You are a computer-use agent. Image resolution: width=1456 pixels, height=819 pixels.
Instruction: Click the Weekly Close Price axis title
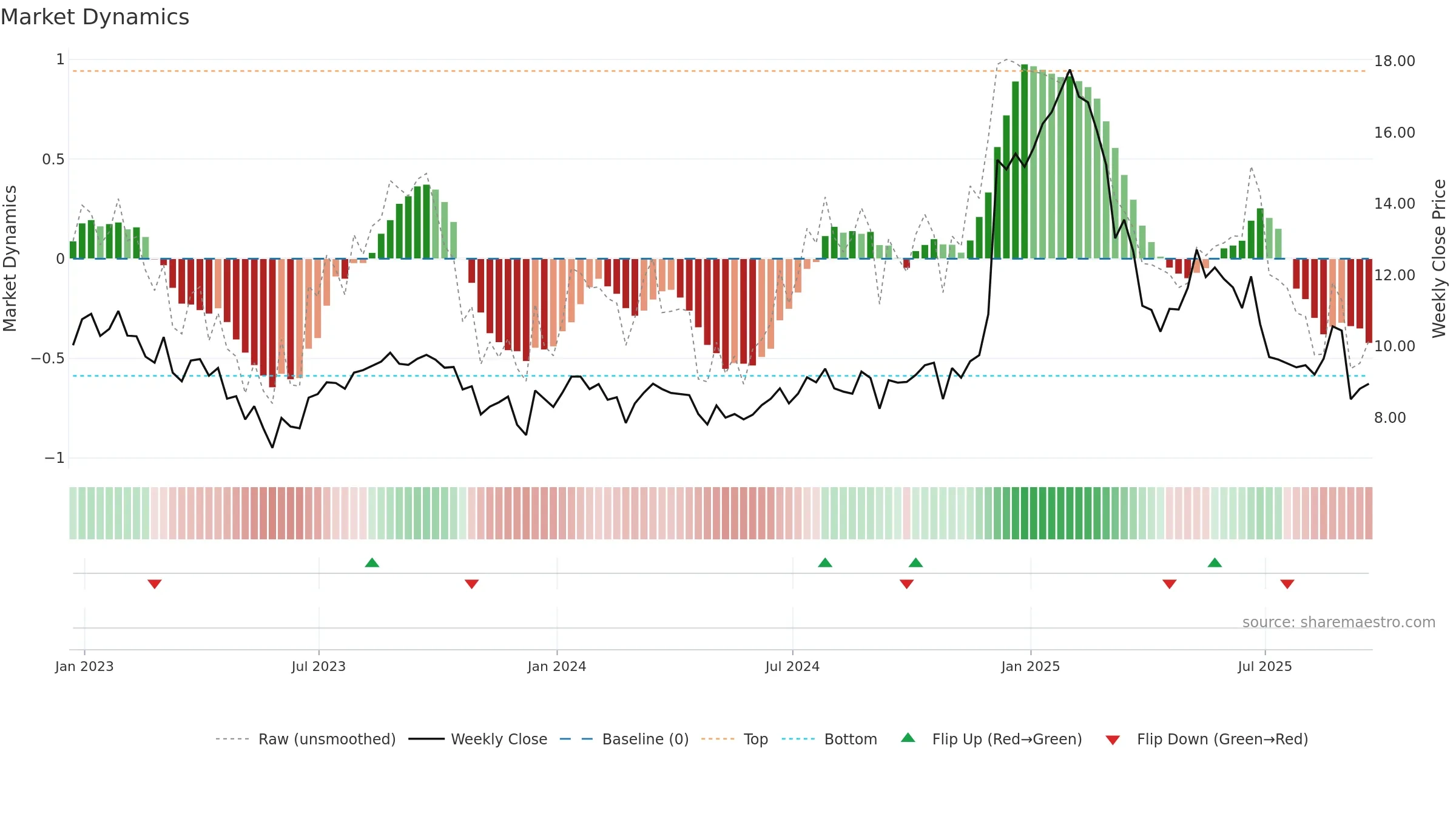pyautogui.click(x=1440, y=258)
